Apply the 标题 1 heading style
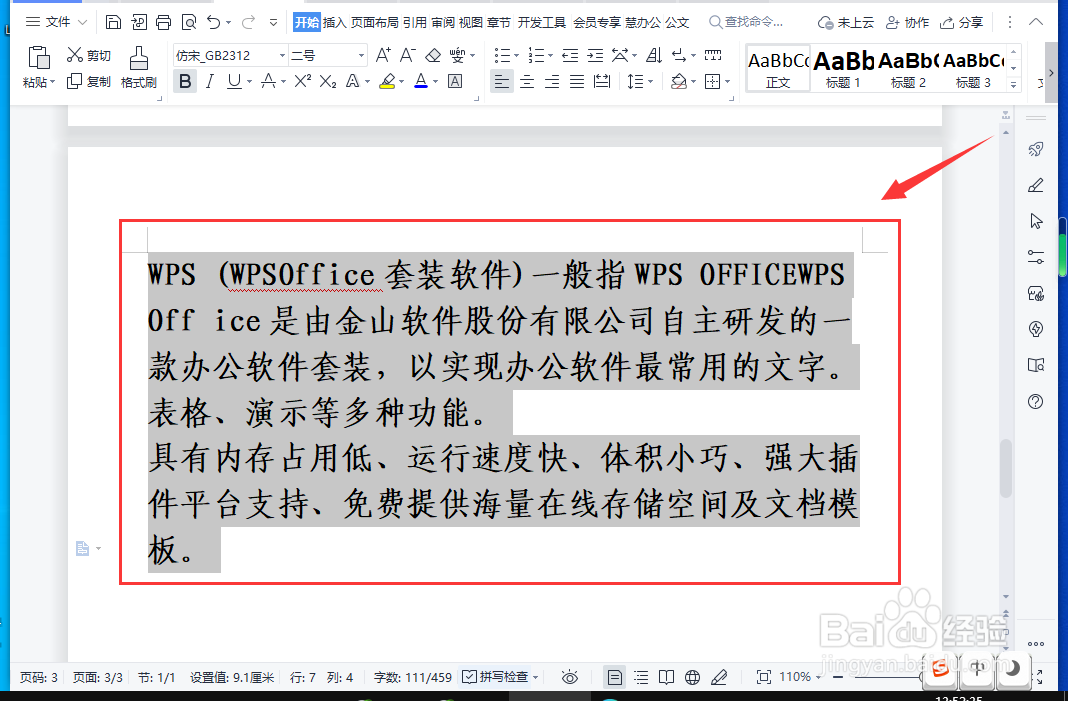Screen dimensions: 1068x701 point(843,68)
